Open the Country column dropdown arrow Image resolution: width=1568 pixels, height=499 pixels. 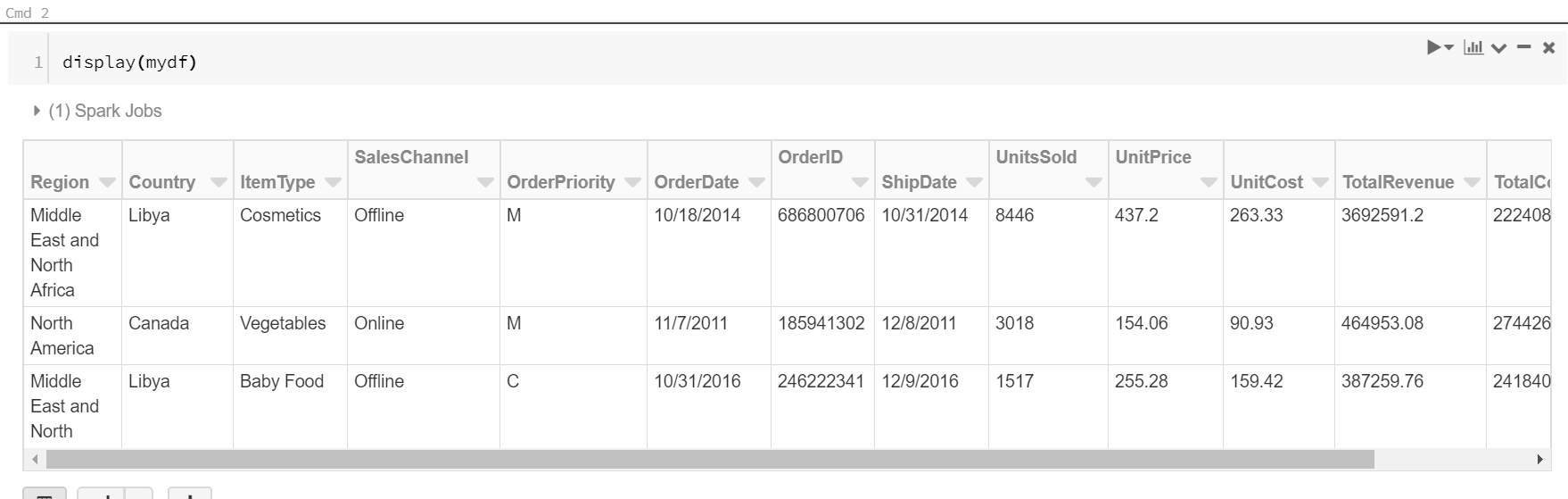[x=219, y=182]
